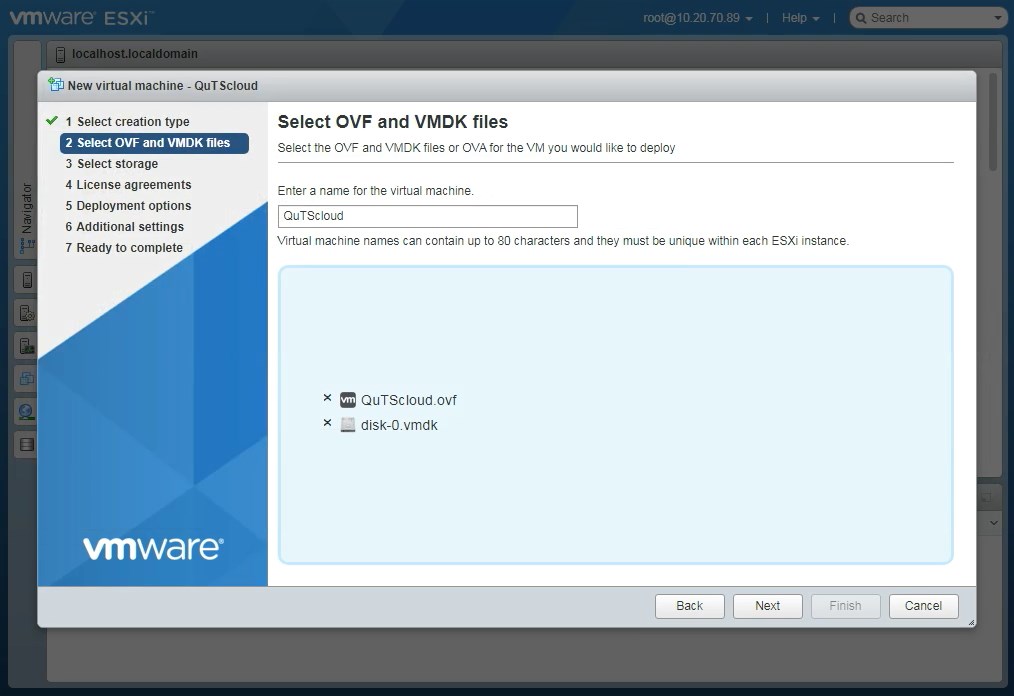The width and height of the screenshot is (1014, 696).
Task: Go to step 4 License agreements
Action: [x=128, y=185]
